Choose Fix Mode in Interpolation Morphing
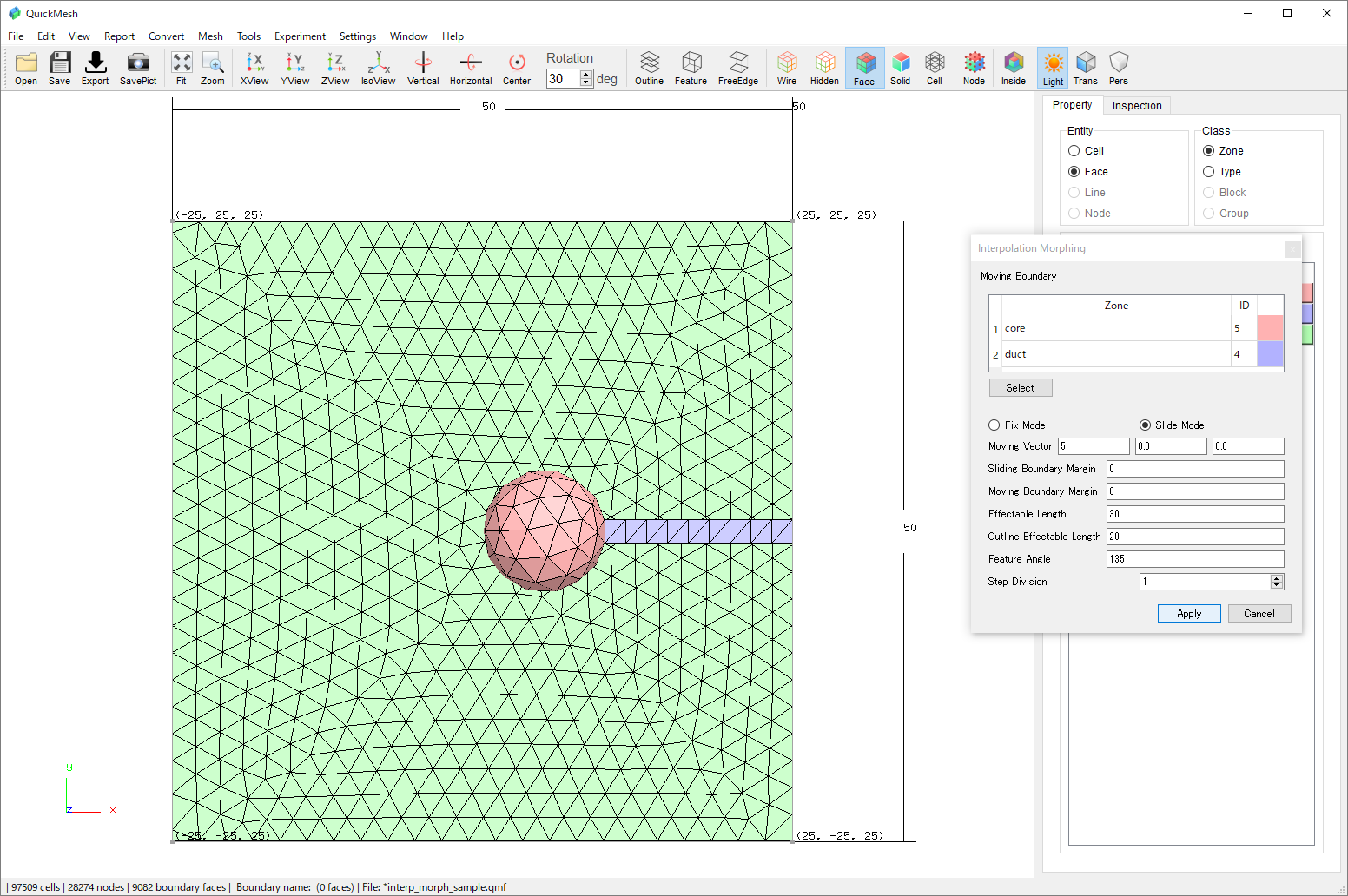Image resolution: width=1348 pixels, height=896 pixels. coord(993,425)
